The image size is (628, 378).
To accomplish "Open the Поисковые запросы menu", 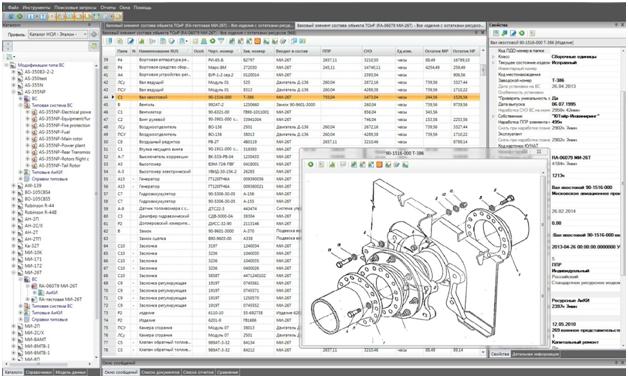I will tap(75, 8).
